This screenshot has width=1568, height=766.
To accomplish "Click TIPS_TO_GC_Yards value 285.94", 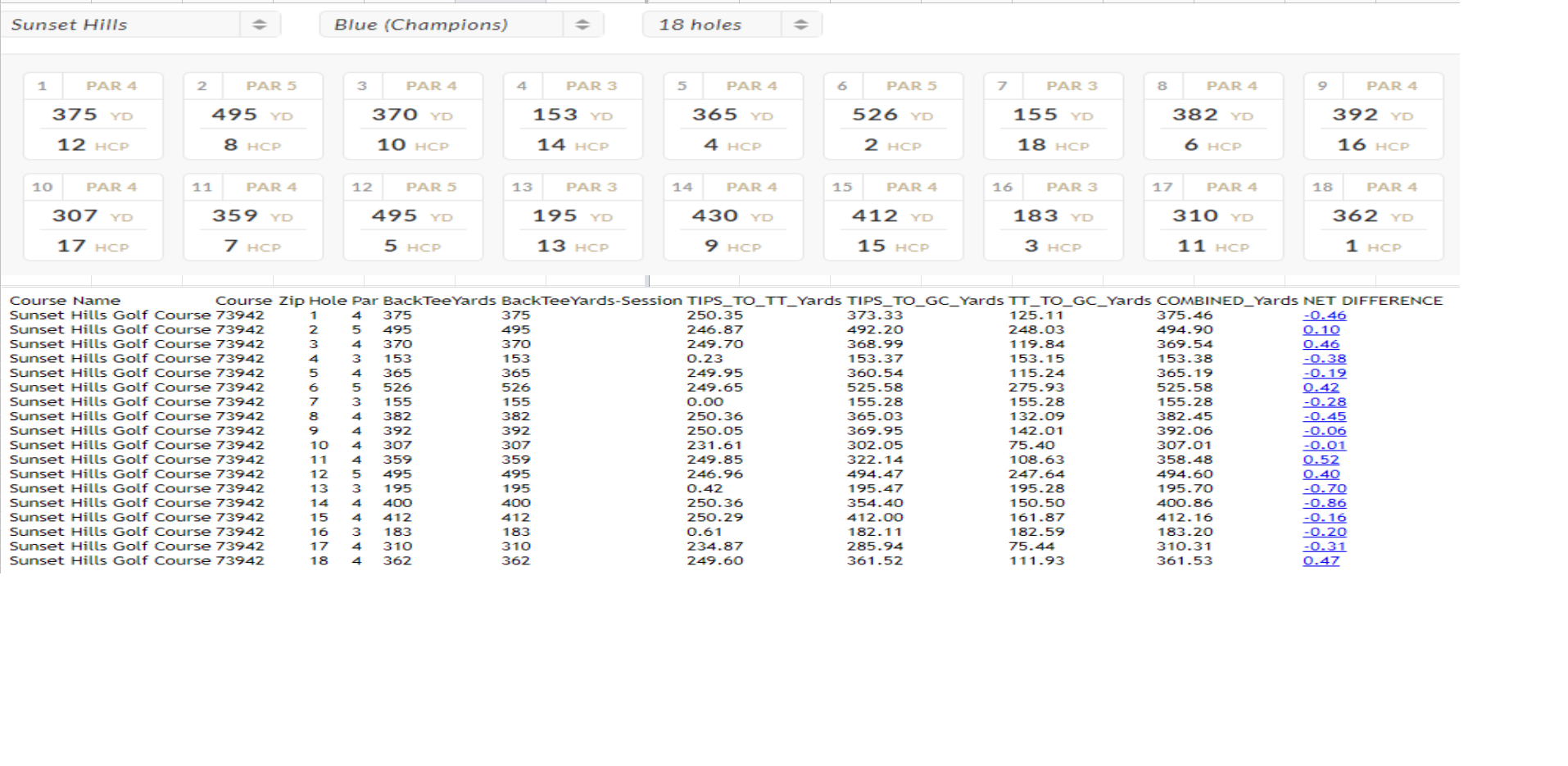I will [x=875, y=546].
